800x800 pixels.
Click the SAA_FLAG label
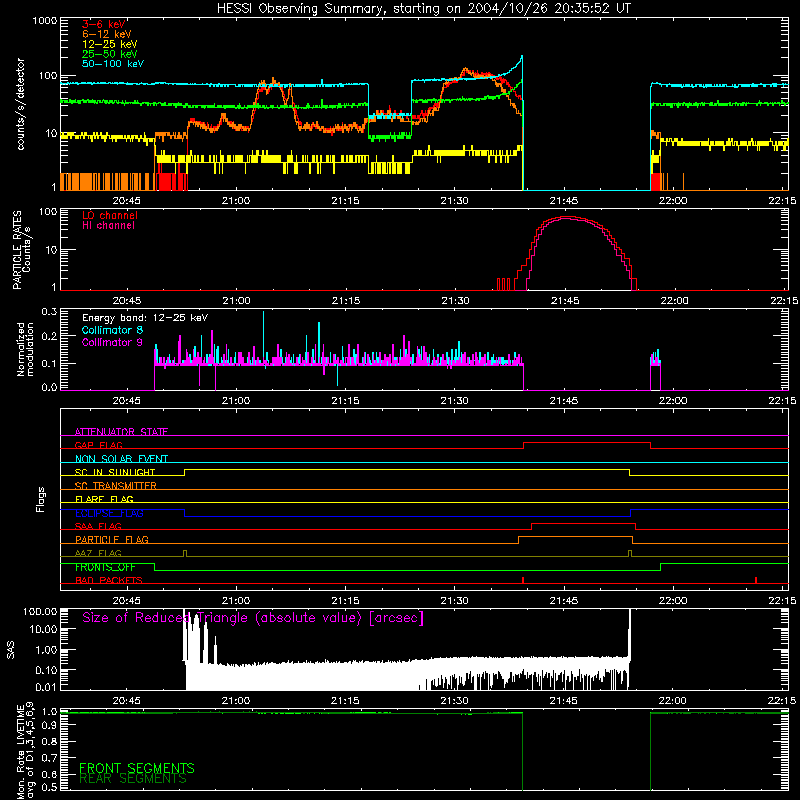[98, 526]
